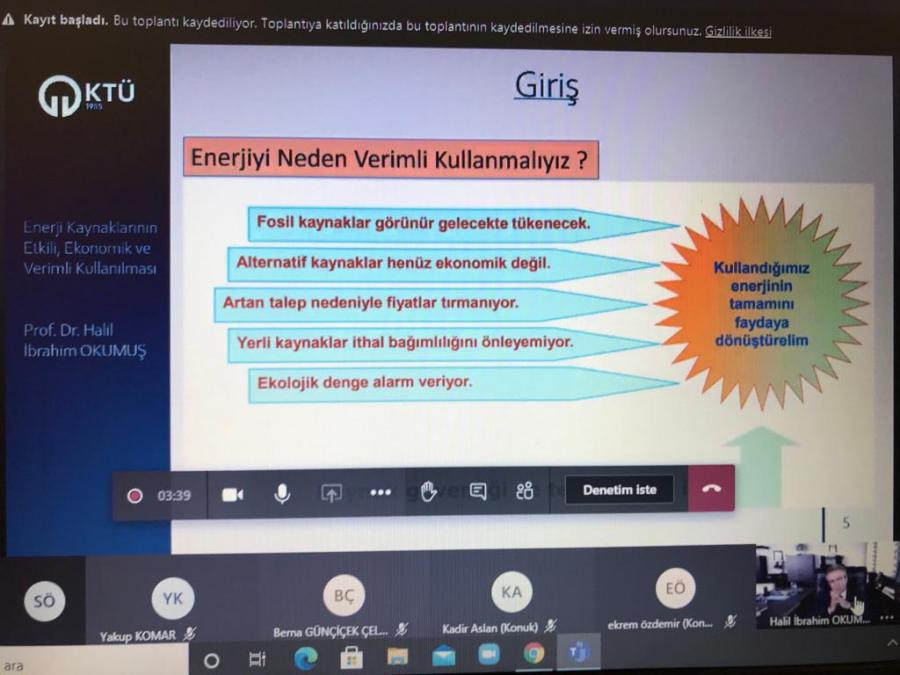
Task: Raise your hand in the meeting
Action: pos(429,491)
